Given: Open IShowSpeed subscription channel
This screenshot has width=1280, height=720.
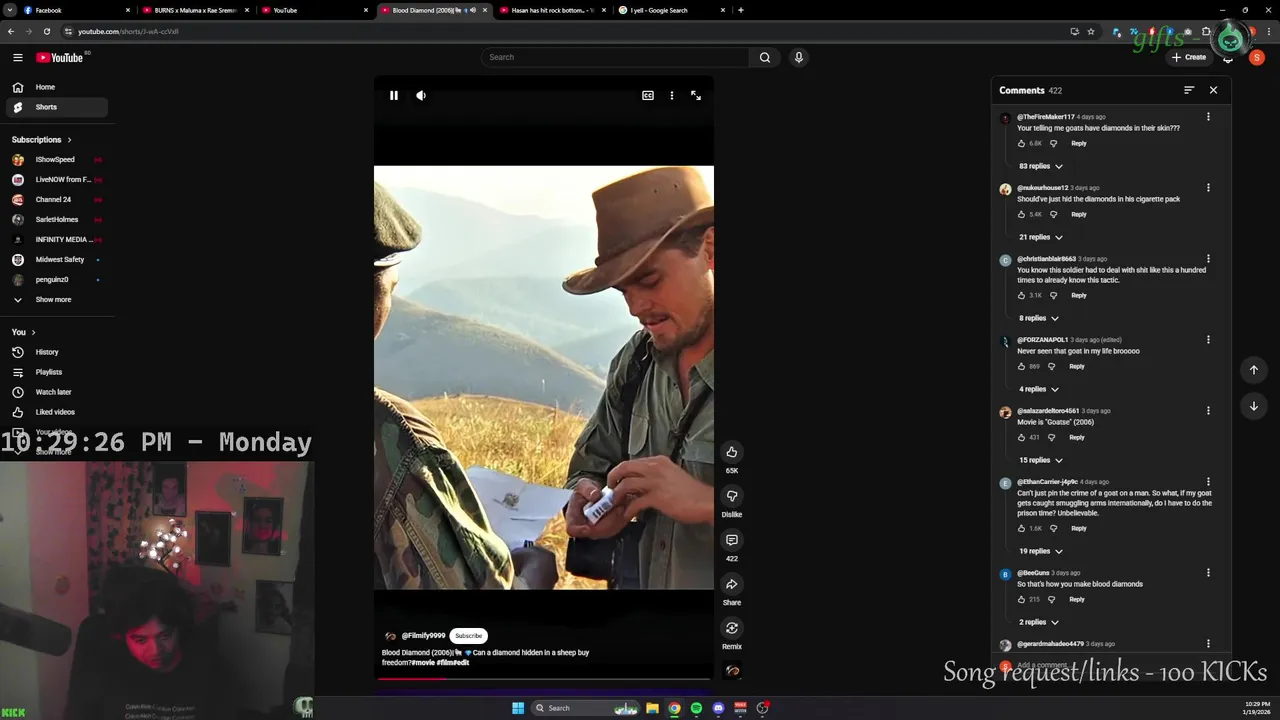Looking at the screenshot, I should (x=57, y=160).
